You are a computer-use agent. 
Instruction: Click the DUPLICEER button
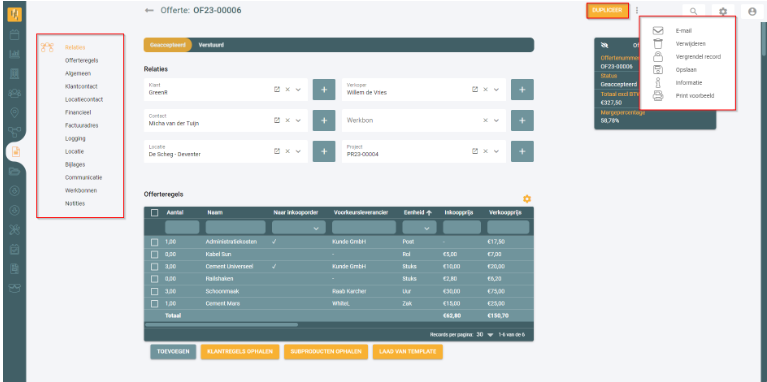point(607,10)
